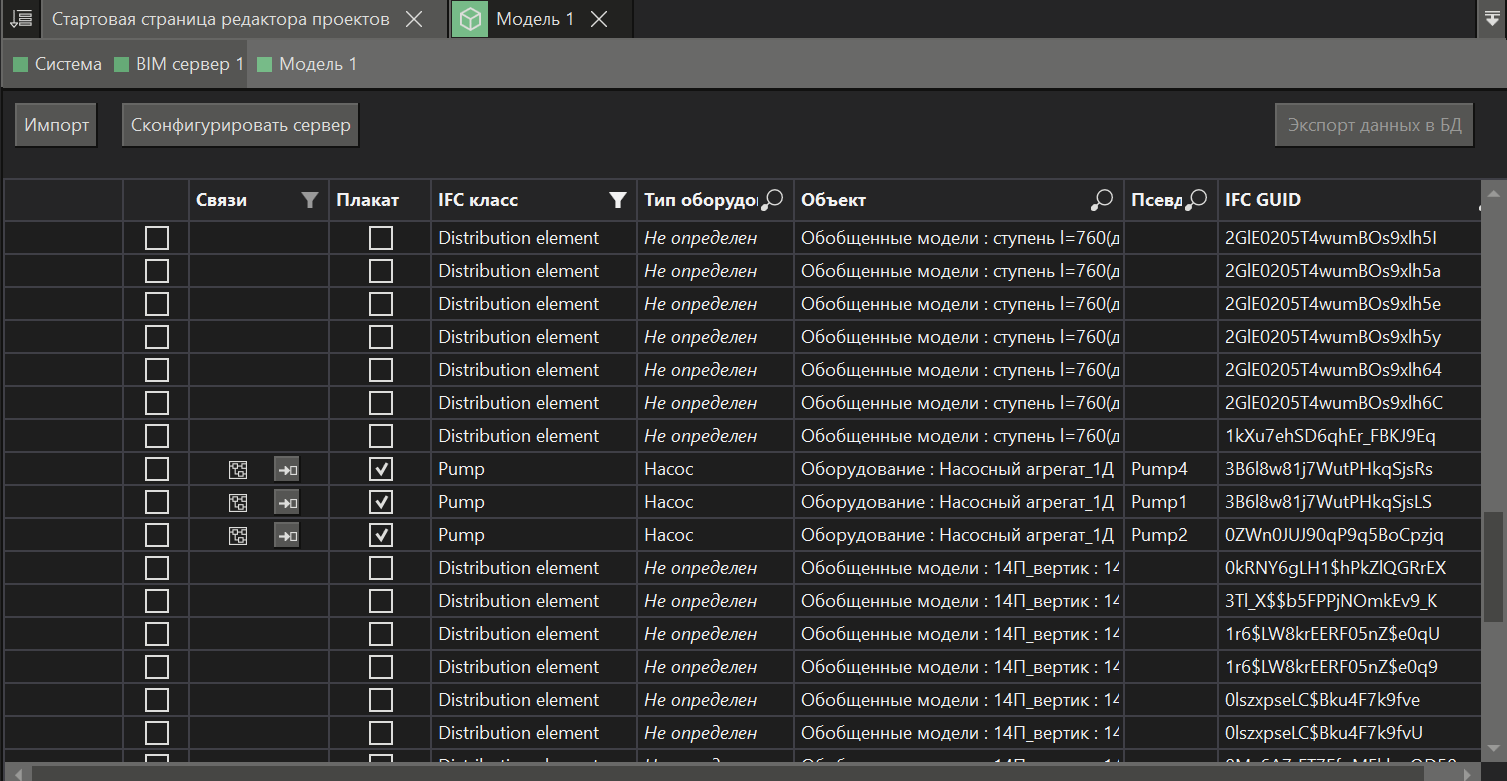Open the filter on the Связи column
1507x781 pixels.
(310, 200)
